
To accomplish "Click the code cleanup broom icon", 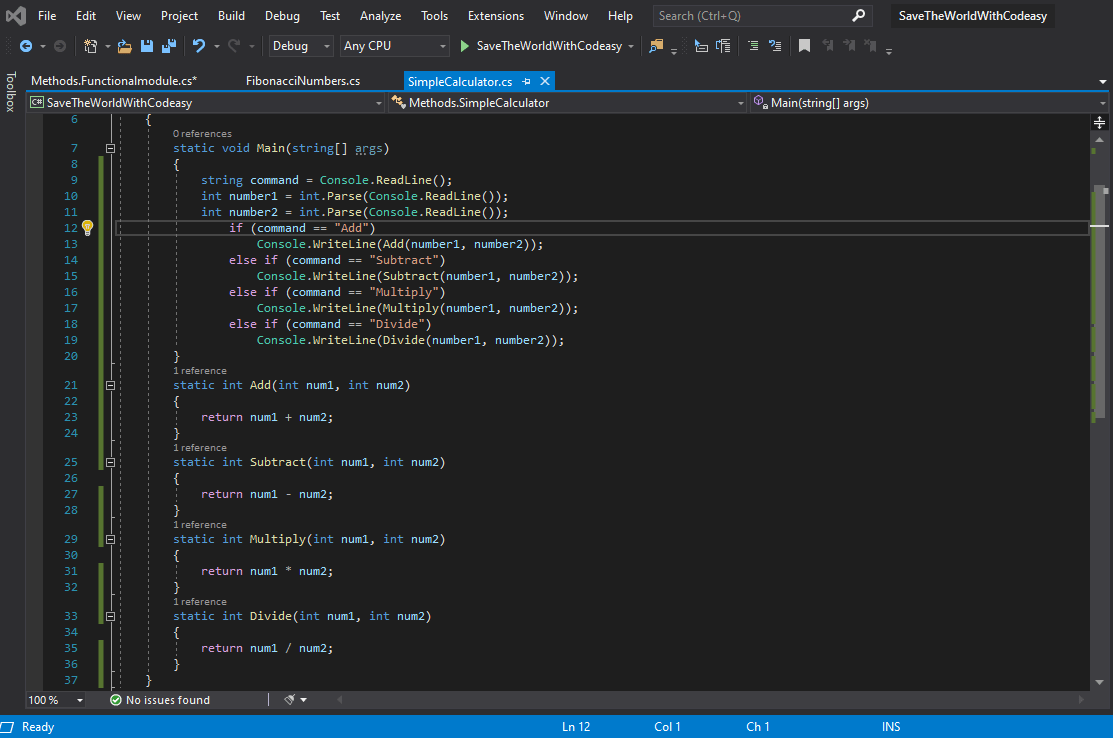I will (290, 700).
